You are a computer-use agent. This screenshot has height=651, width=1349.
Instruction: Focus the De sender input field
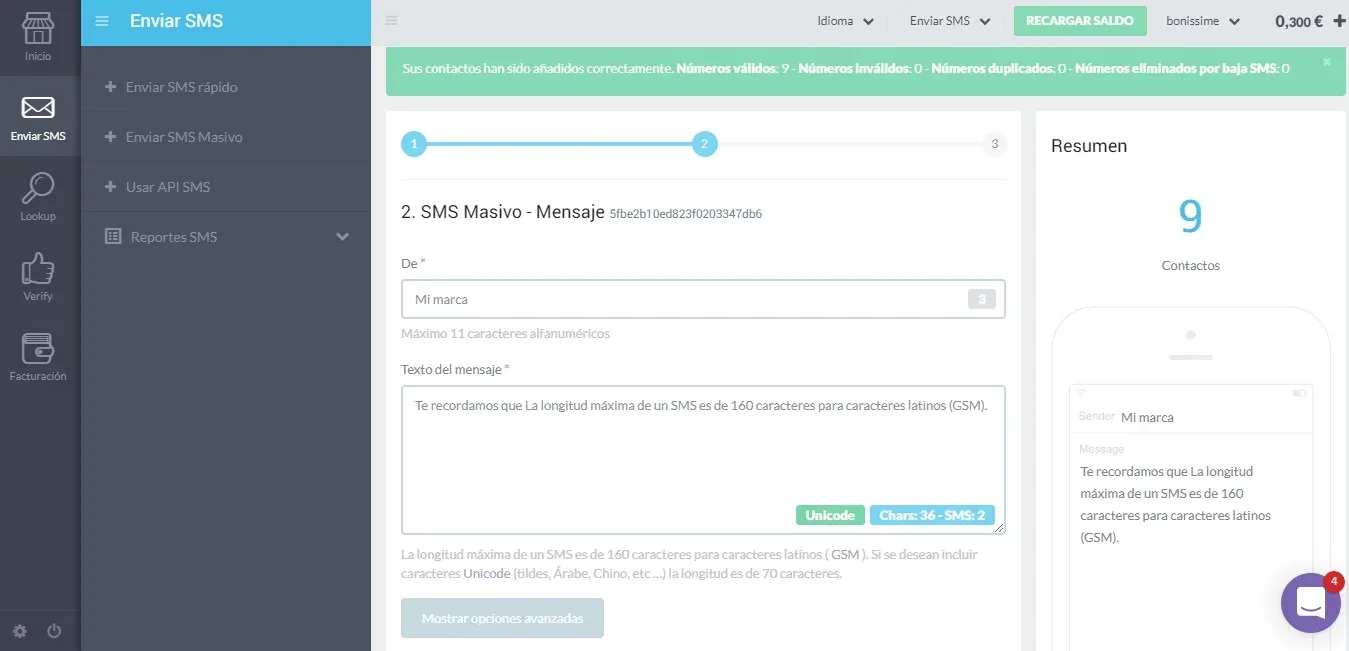[x=703, y=299]
